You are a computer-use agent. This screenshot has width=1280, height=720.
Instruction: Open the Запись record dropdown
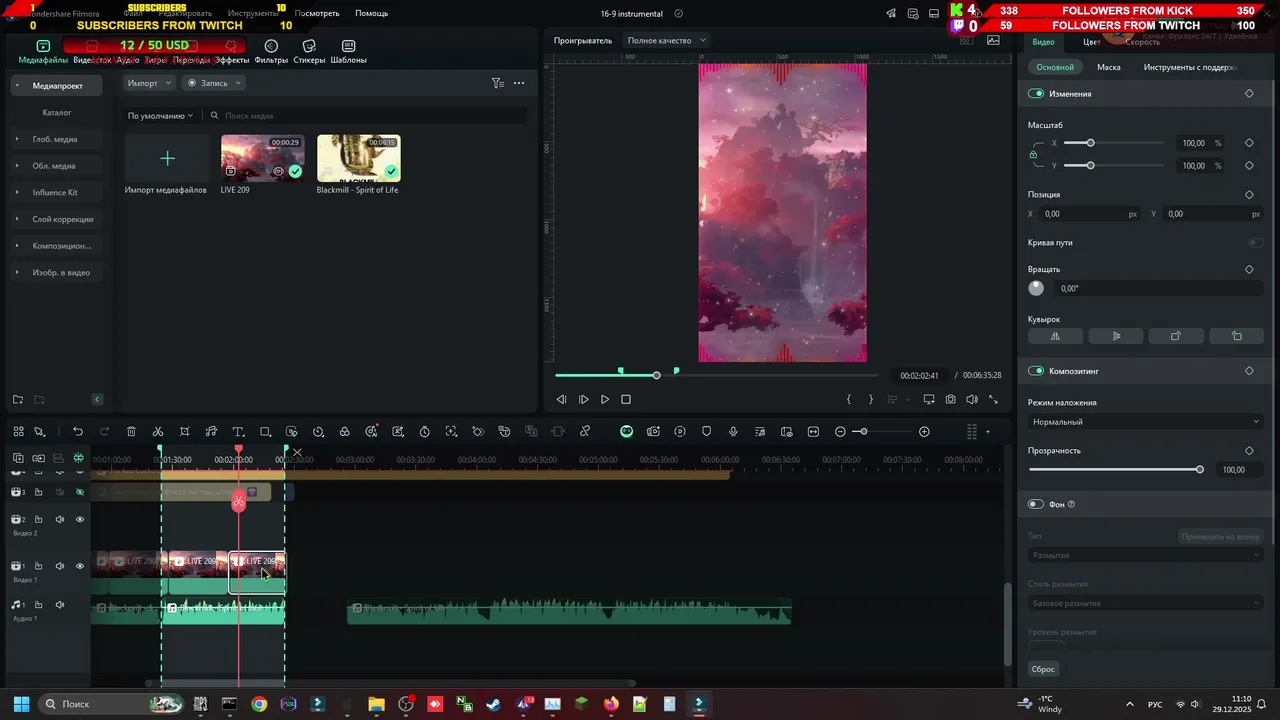coord(213,83)
